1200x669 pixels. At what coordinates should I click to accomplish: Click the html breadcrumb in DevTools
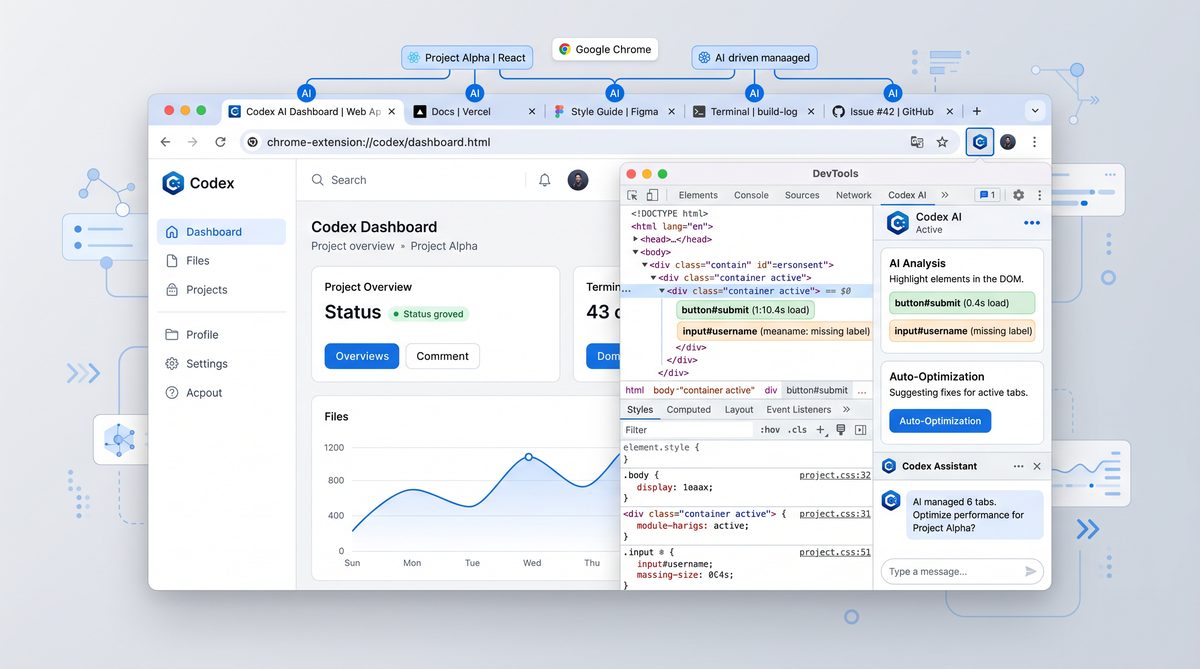pos(635,390)
